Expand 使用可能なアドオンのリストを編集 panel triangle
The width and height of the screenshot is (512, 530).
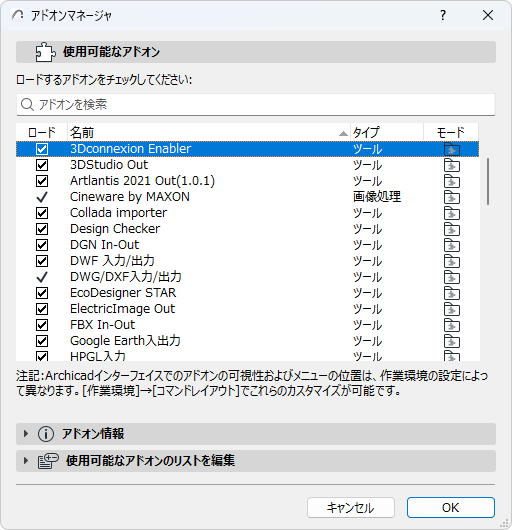[x=26, y=461]
